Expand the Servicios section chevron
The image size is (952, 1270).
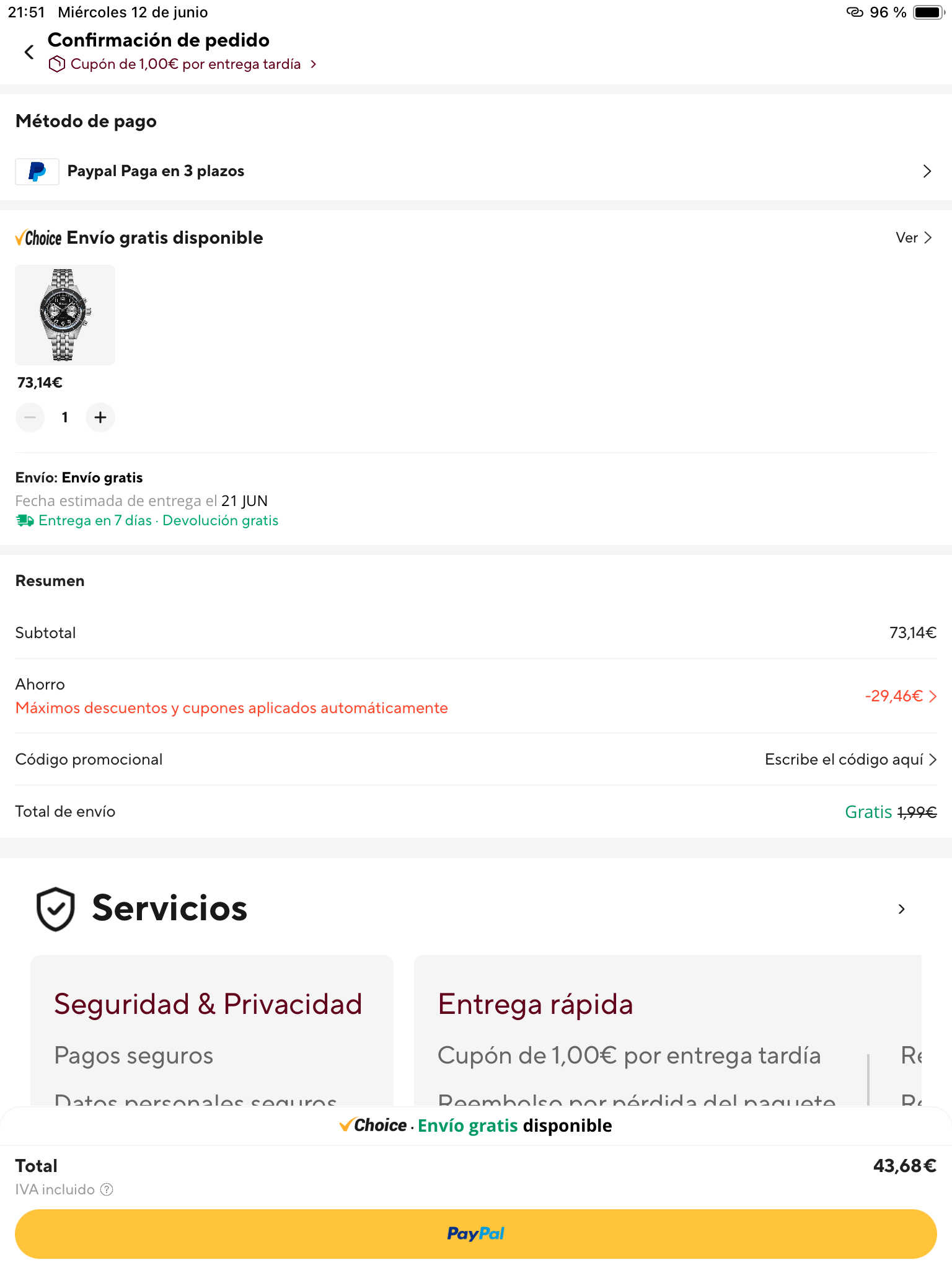(902, 909)
